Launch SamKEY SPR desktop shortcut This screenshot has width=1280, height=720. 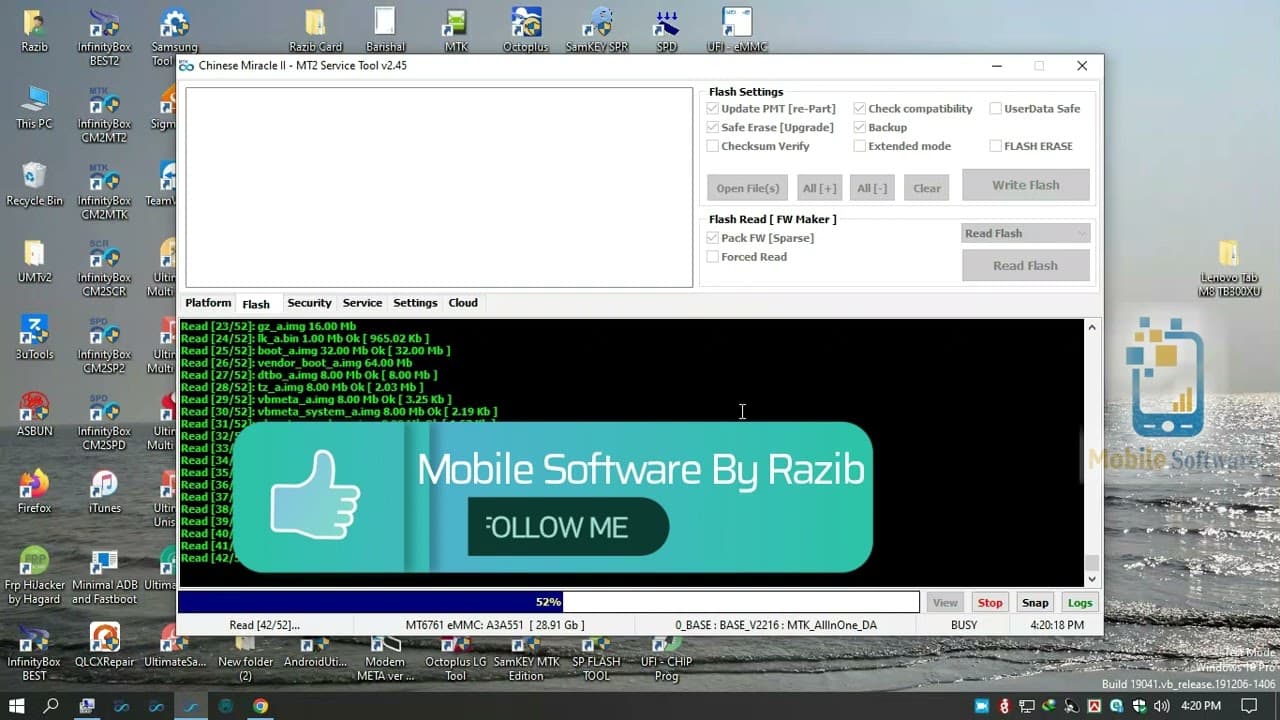pyautogui.click(x=596, y=30)
